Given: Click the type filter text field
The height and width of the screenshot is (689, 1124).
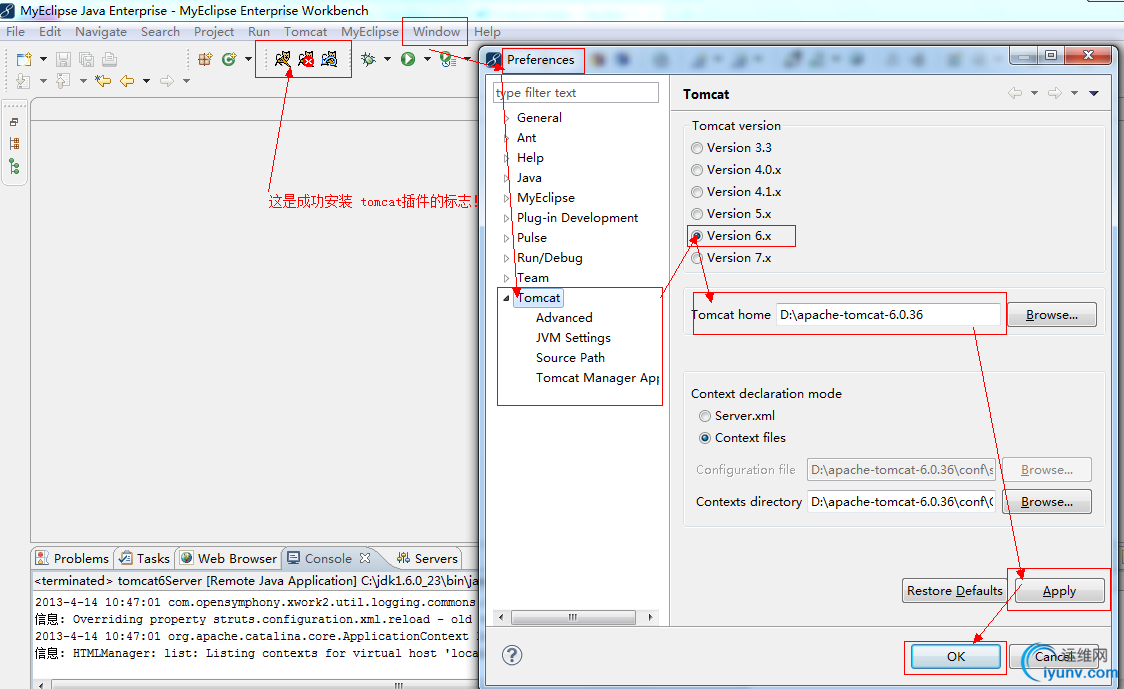Looking at the screenshot, I should (576, 92).
